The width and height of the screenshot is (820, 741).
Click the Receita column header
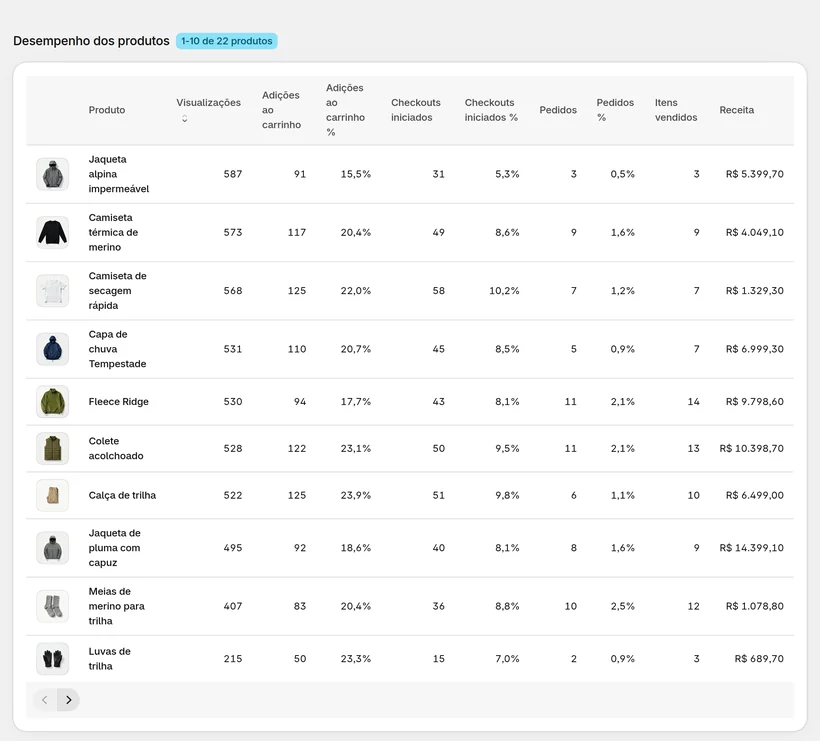click(x=736, y=110)
